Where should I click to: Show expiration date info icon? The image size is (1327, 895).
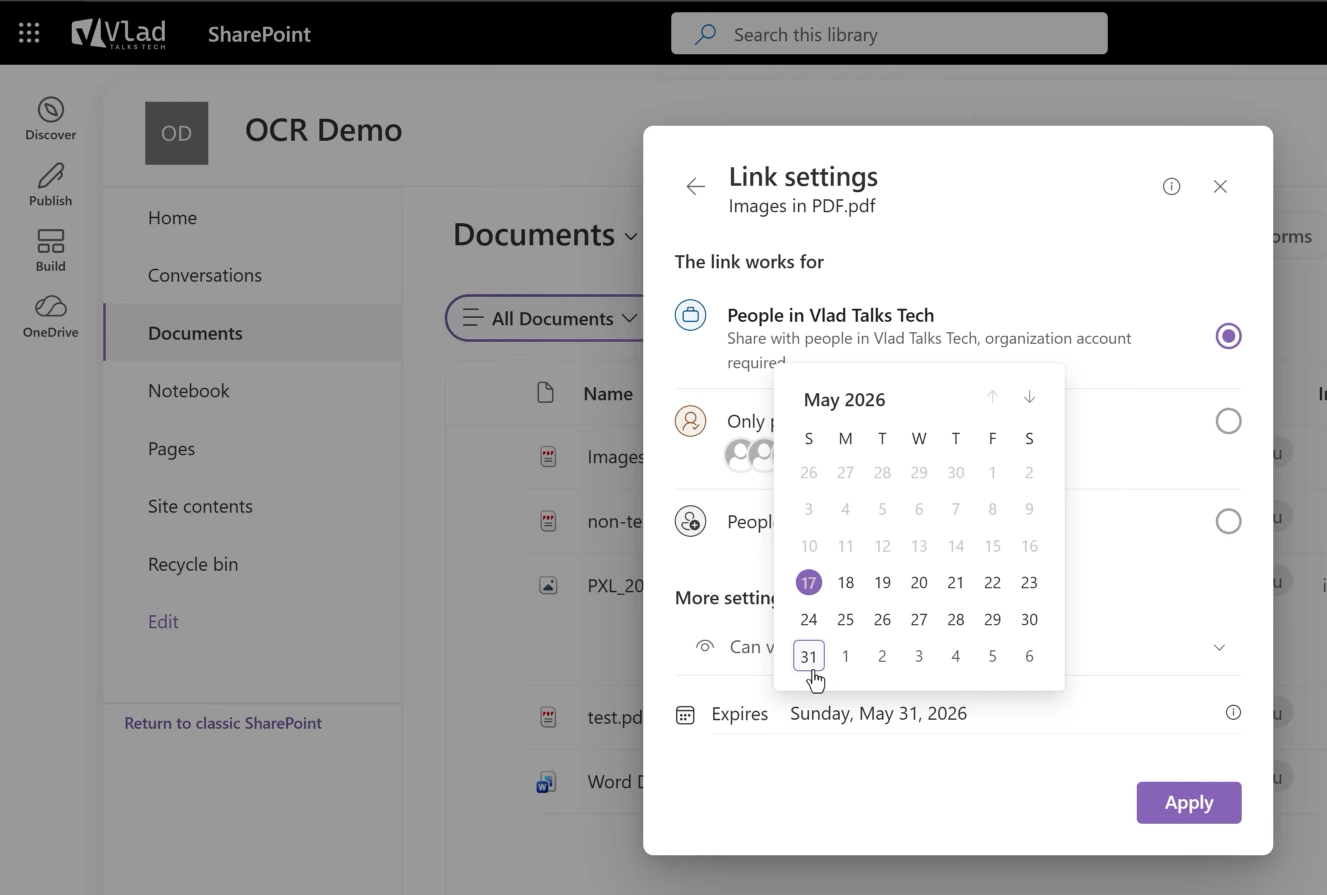[x=1233, y=713]
